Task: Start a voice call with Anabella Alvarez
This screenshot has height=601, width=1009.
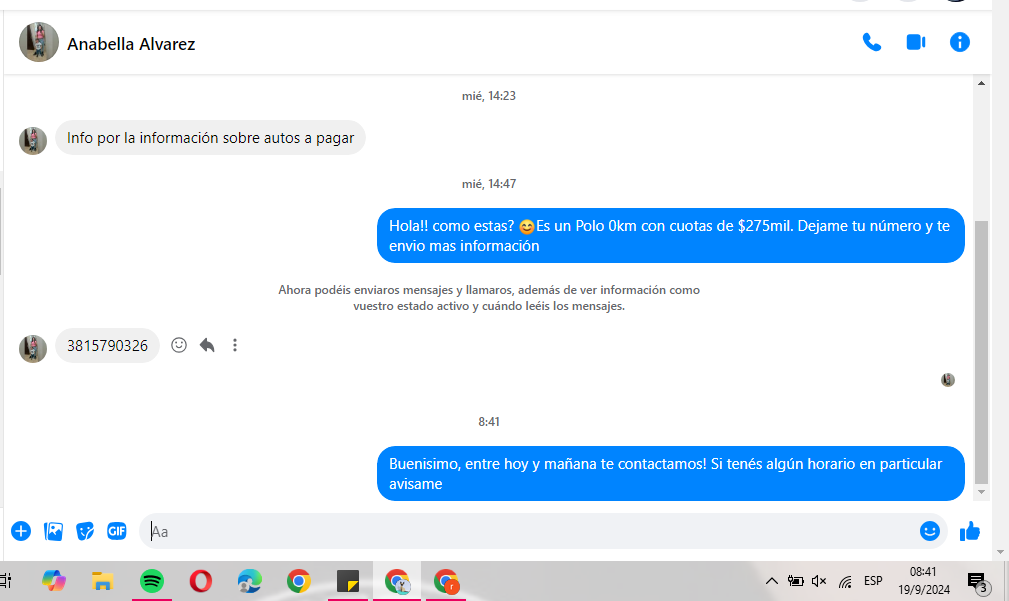Action: 871,42
